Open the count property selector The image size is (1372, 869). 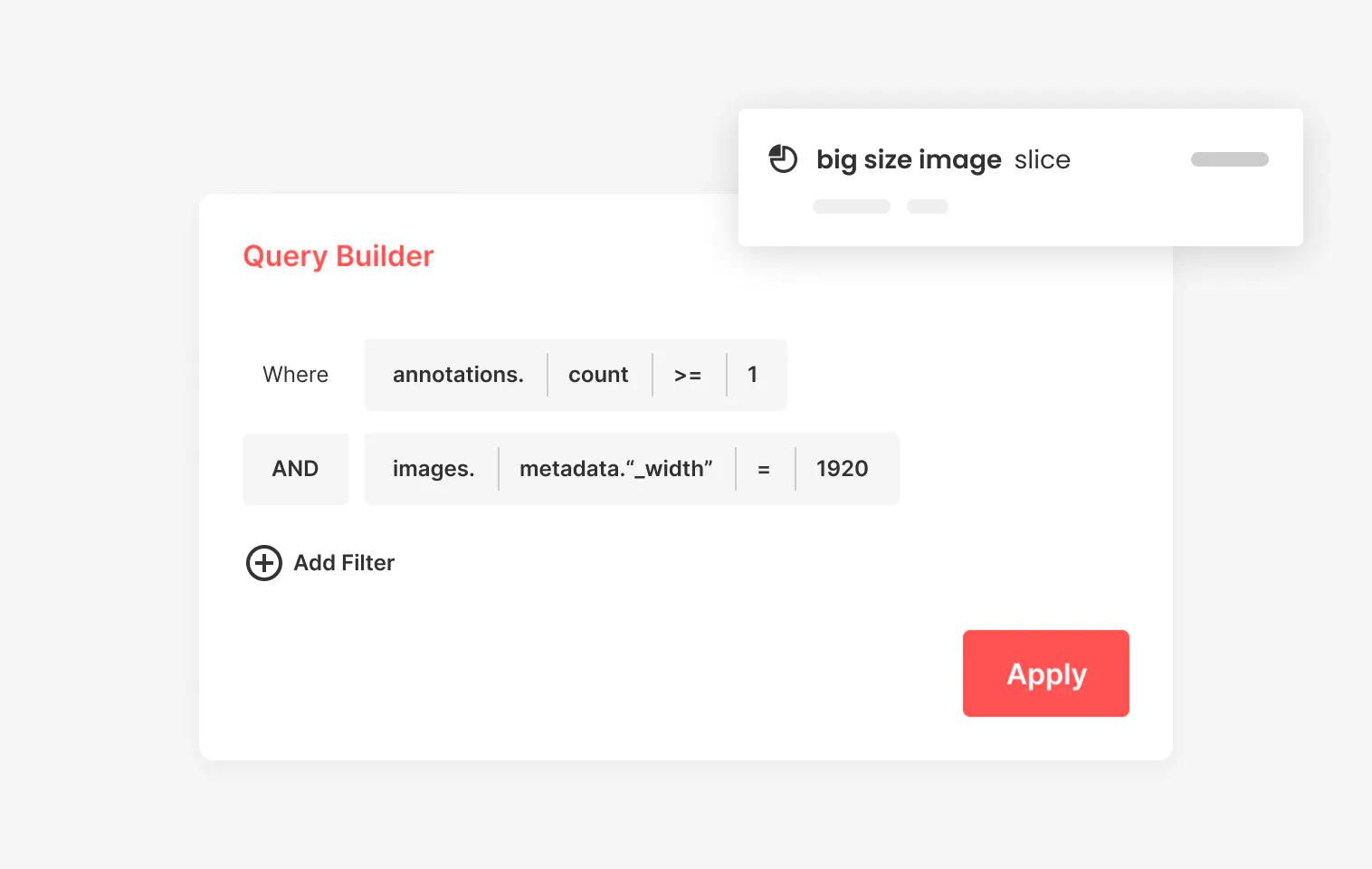tap(598, 375)
